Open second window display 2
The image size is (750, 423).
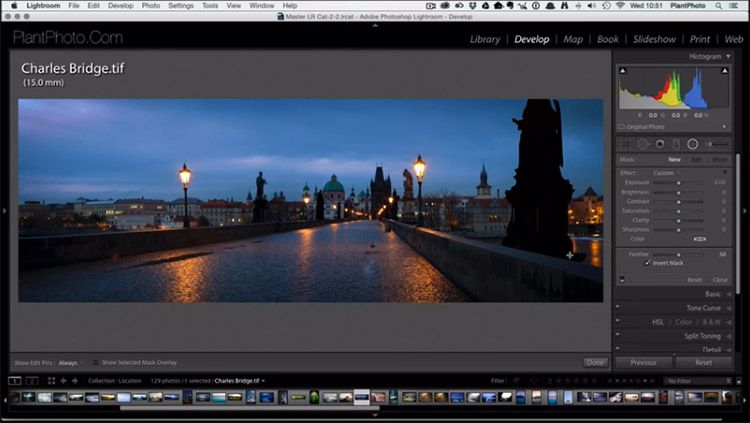tap(32, 381)
